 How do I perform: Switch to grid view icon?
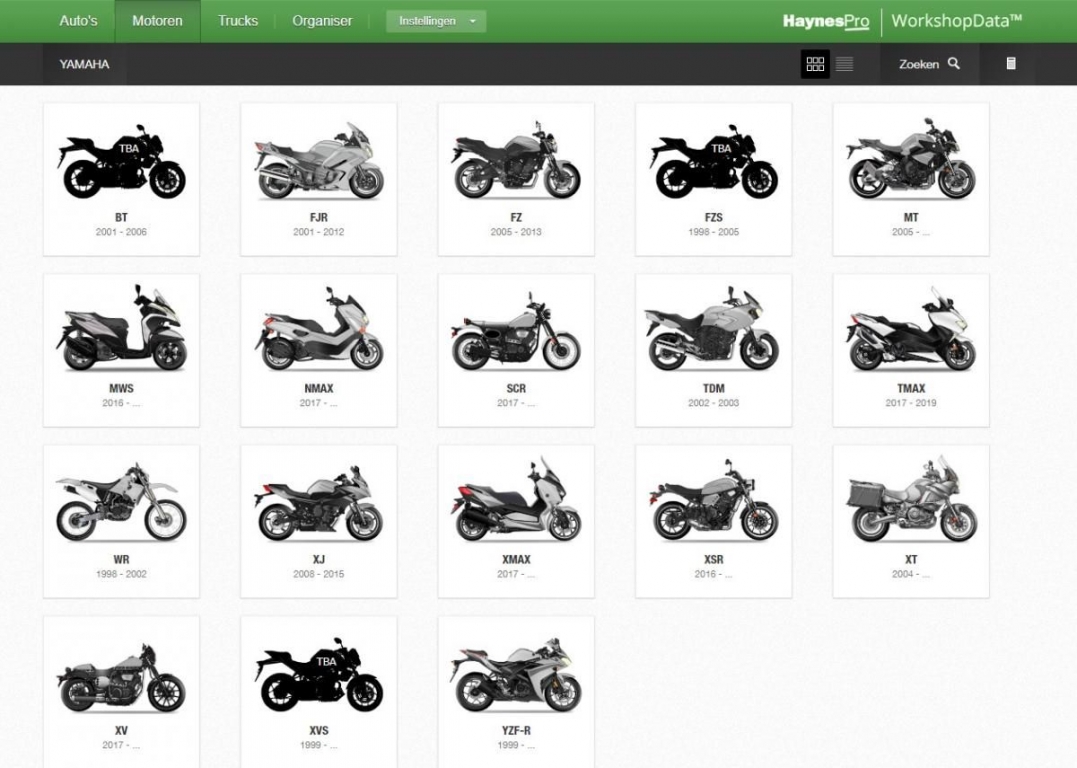click(x=815, y=64)
